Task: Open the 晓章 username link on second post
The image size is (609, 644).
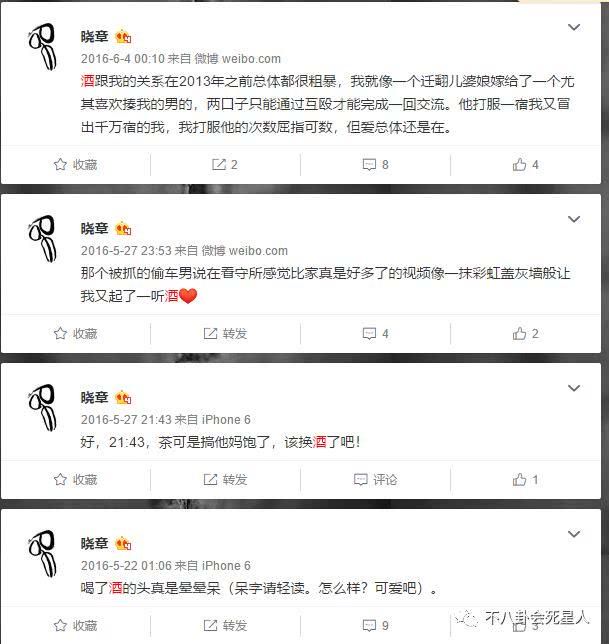Action: 94,228
